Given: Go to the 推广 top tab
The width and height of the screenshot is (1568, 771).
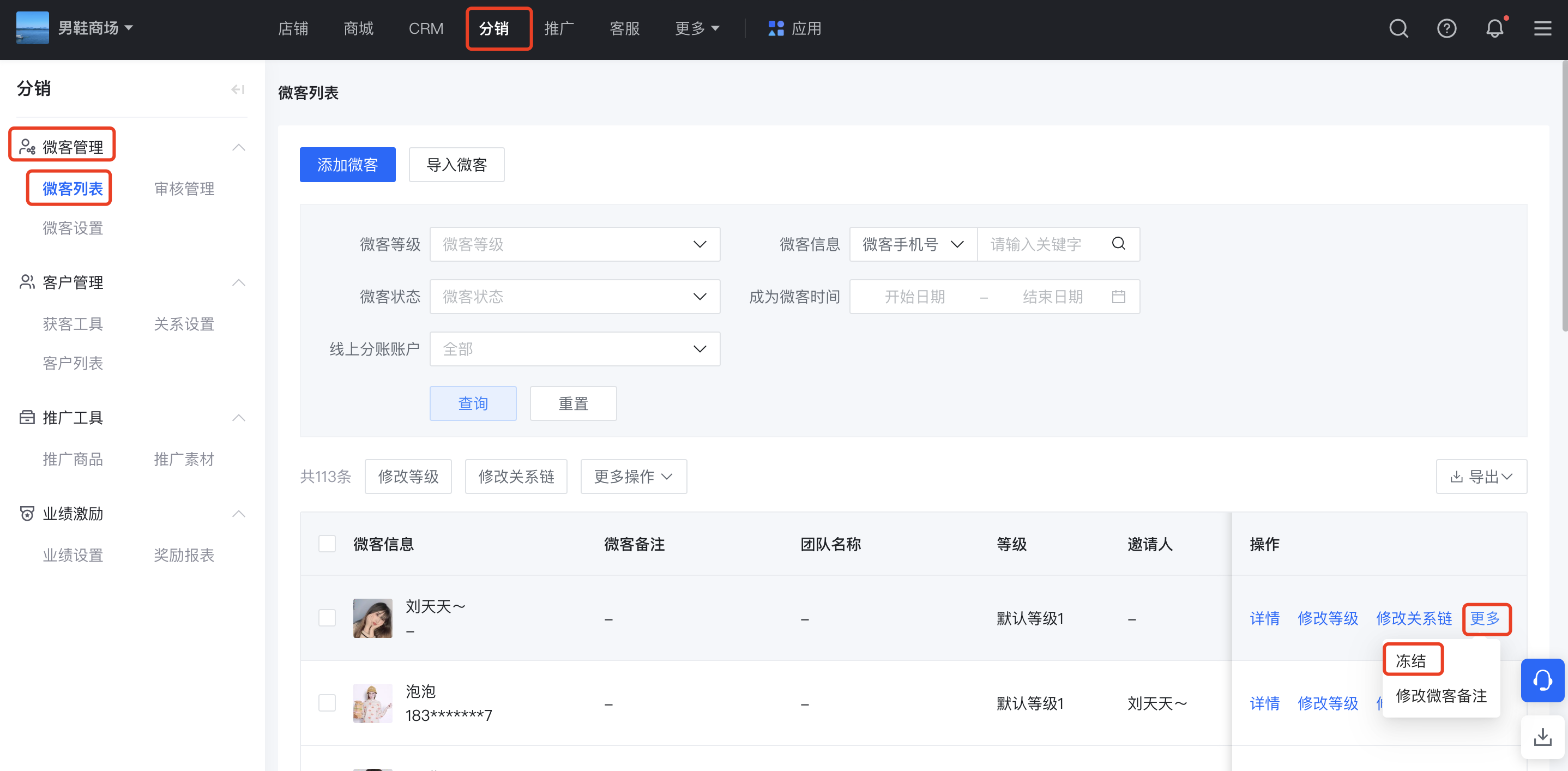Looking at the screenshot, I should [559, 28].
